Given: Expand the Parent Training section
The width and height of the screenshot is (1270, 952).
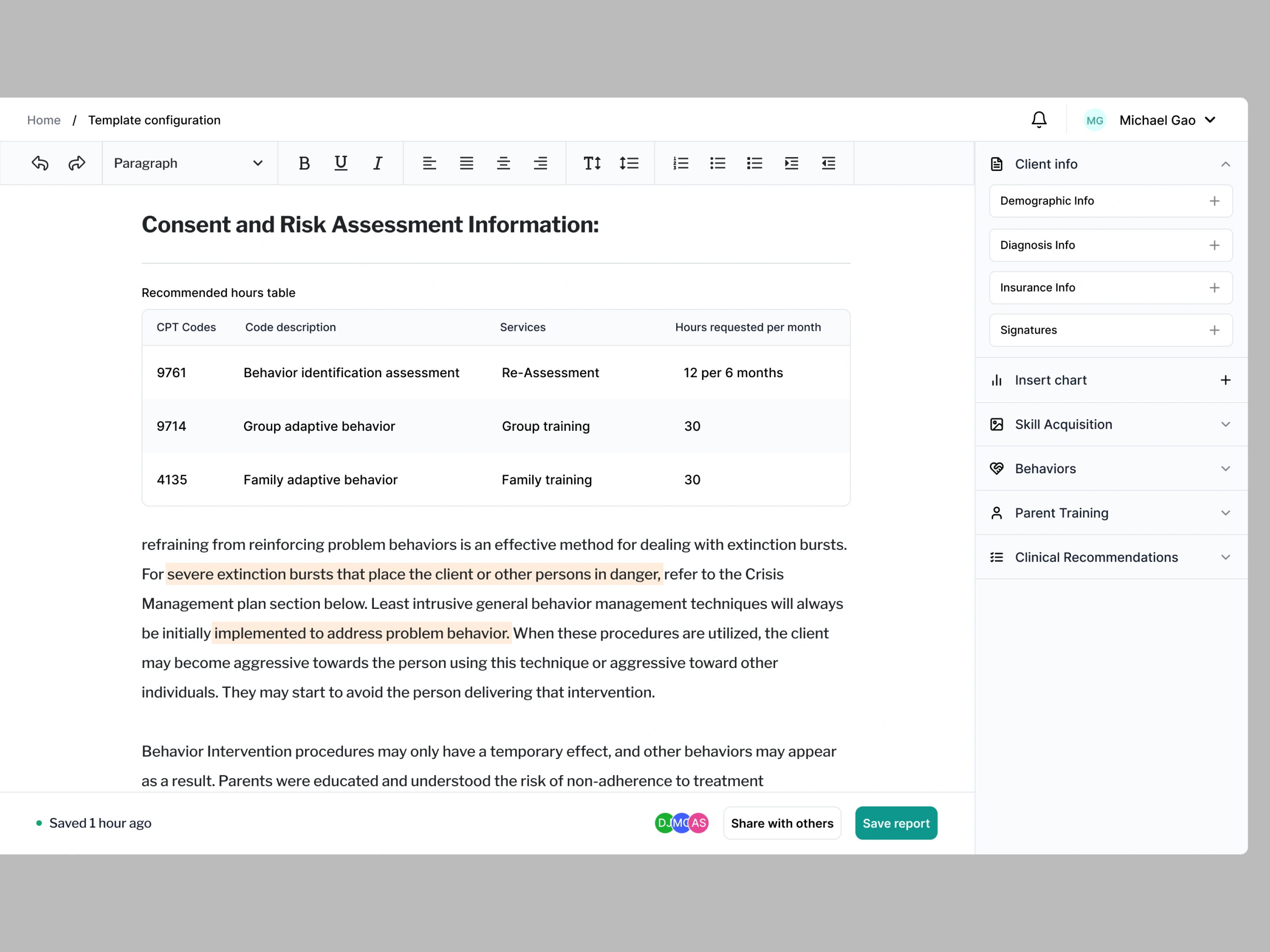Looking at the screenshot, I should click(x=1225, y=512).
